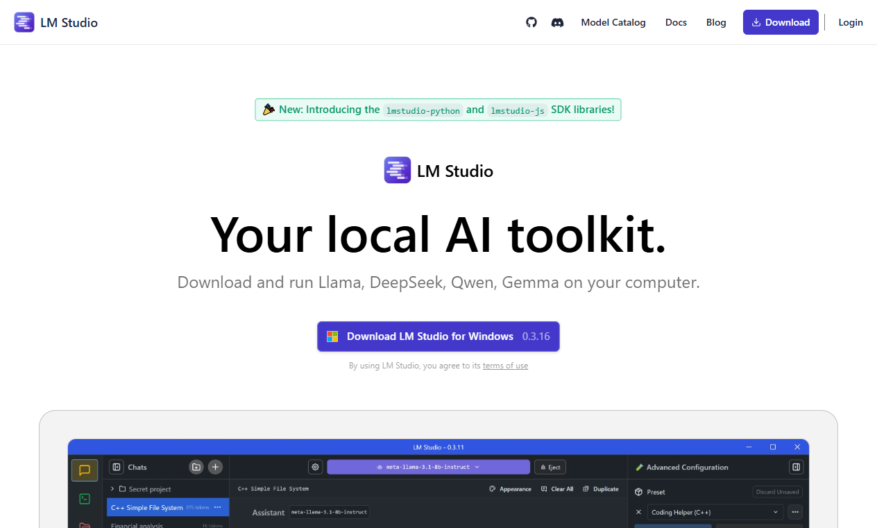Click the Advanced Configuration heading

click(x=687, y=467)
